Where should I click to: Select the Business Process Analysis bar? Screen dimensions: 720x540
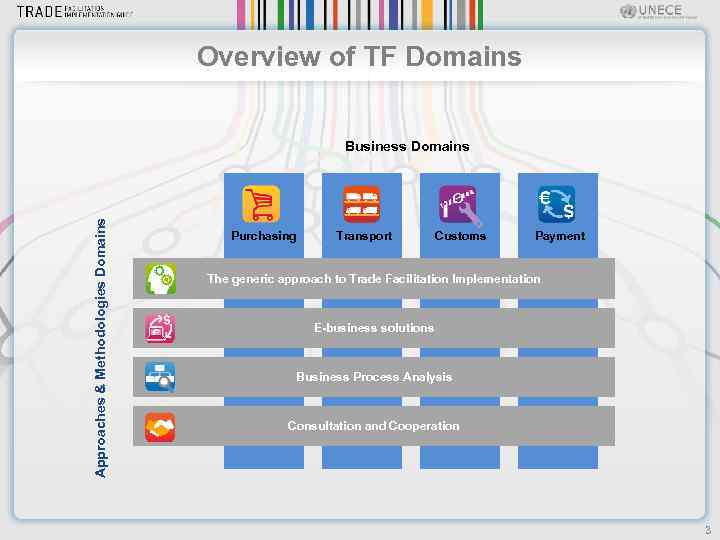click(374, 377)
